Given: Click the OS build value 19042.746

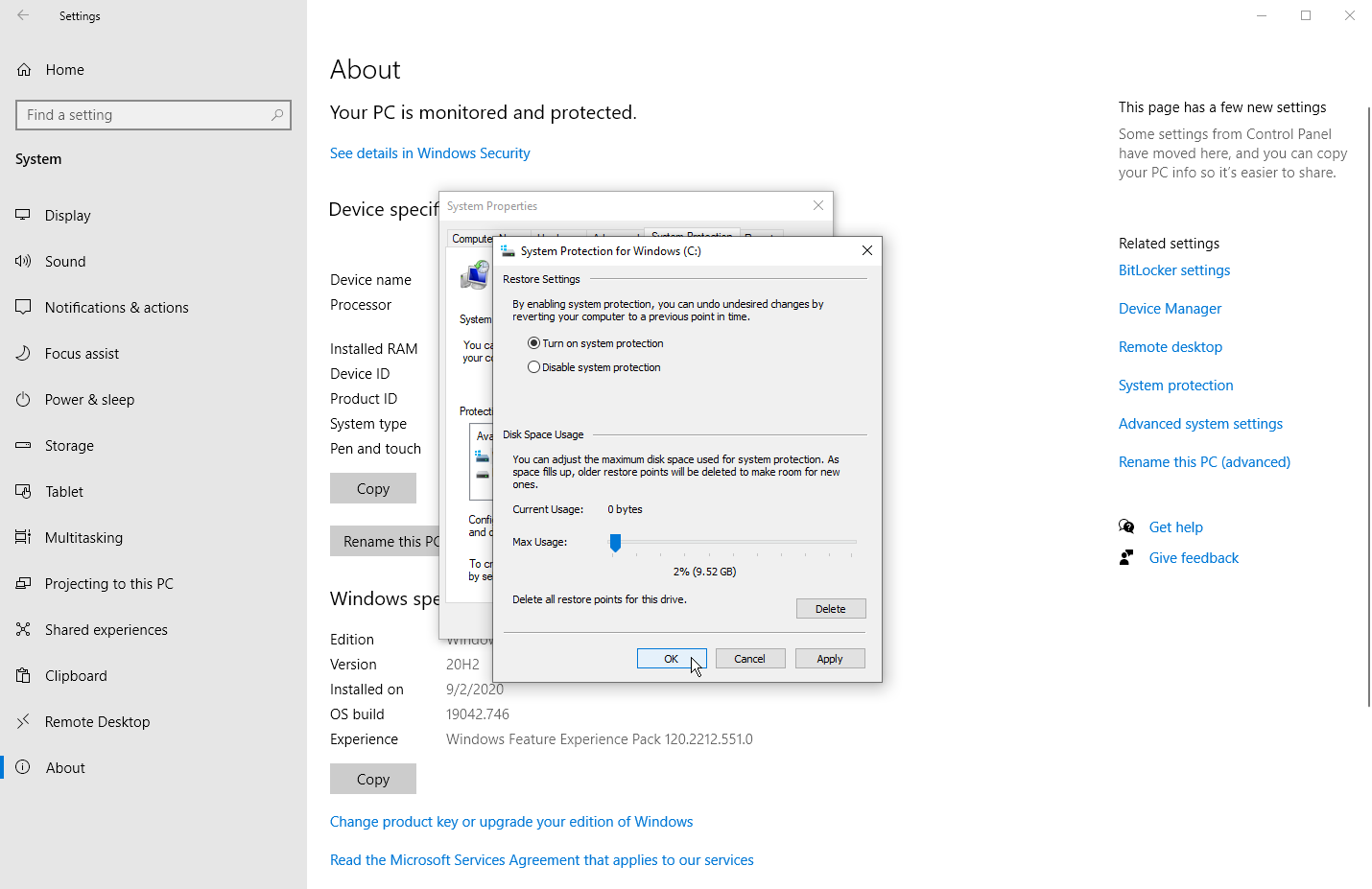Looking at the screenshot, I should pyautogui.click(x=478, y=714).
